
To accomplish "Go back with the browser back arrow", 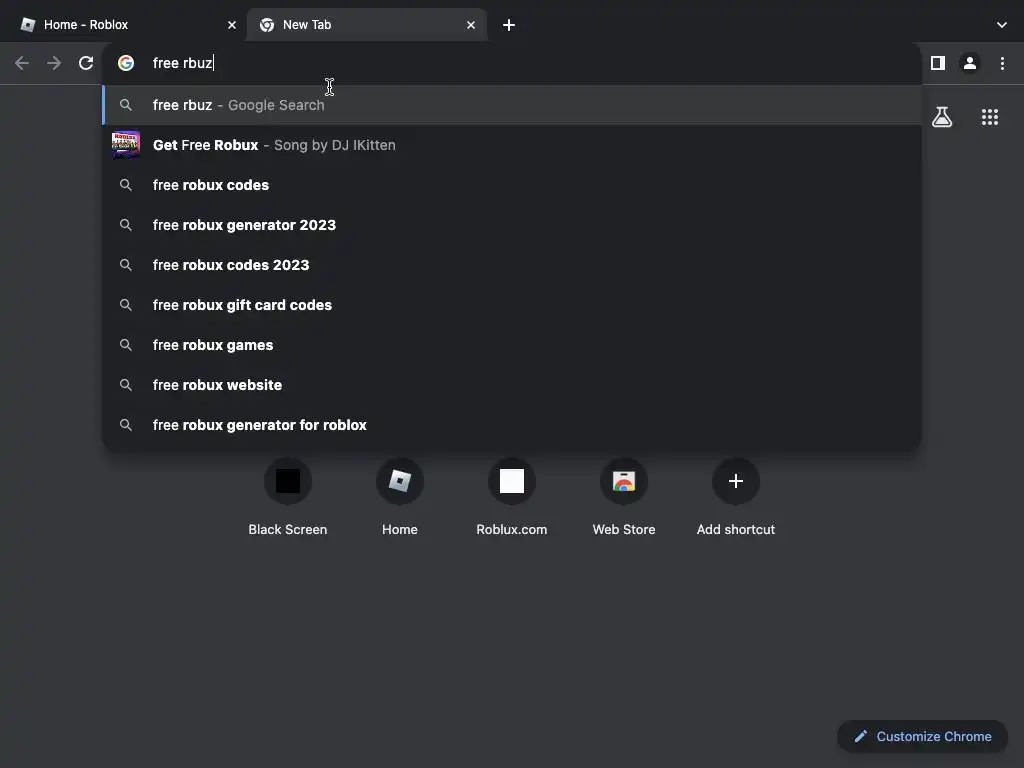I will pos(22,63).
